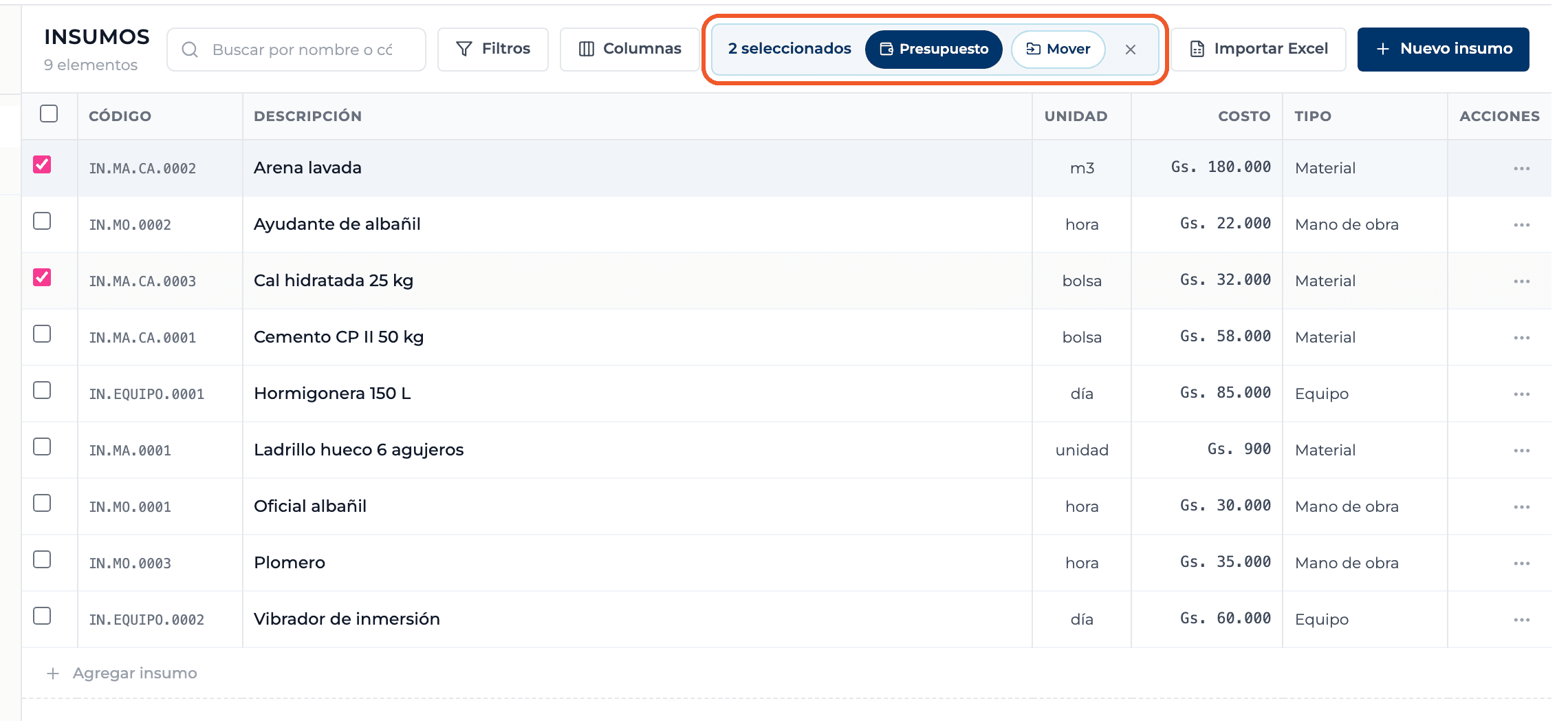The image size is (1568, 721).
Task: Click the 'unidad' unit cell
Action: (1082, 450)
